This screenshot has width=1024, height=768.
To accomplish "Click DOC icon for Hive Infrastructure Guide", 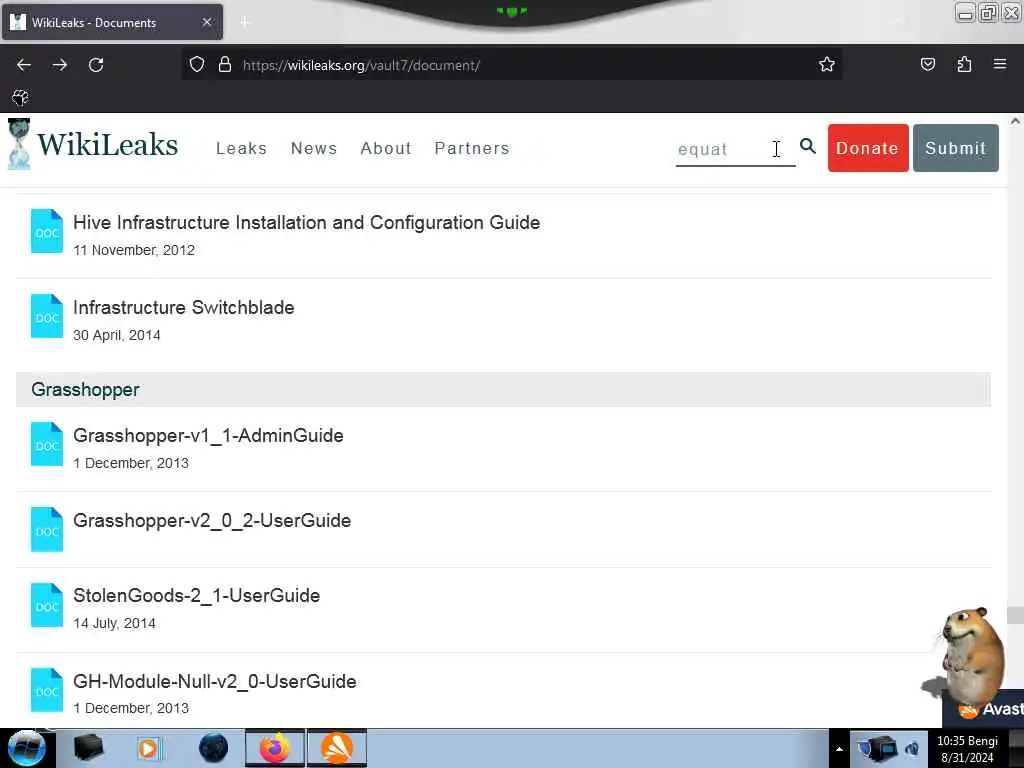I will tap(47, 231).
